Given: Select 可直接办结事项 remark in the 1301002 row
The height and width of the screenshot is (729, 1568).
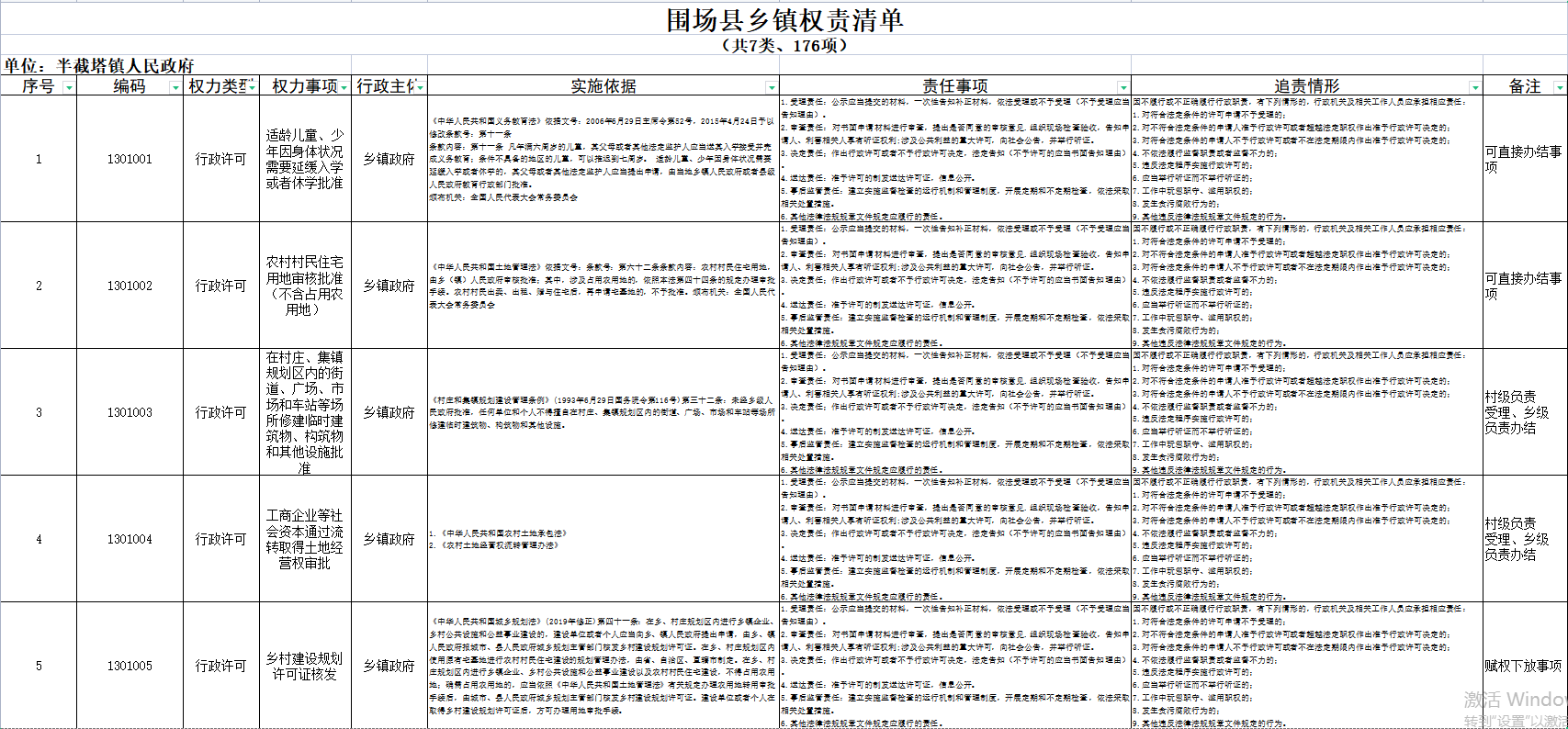Looking at the screenshot, I should (x=1525, y=286).
